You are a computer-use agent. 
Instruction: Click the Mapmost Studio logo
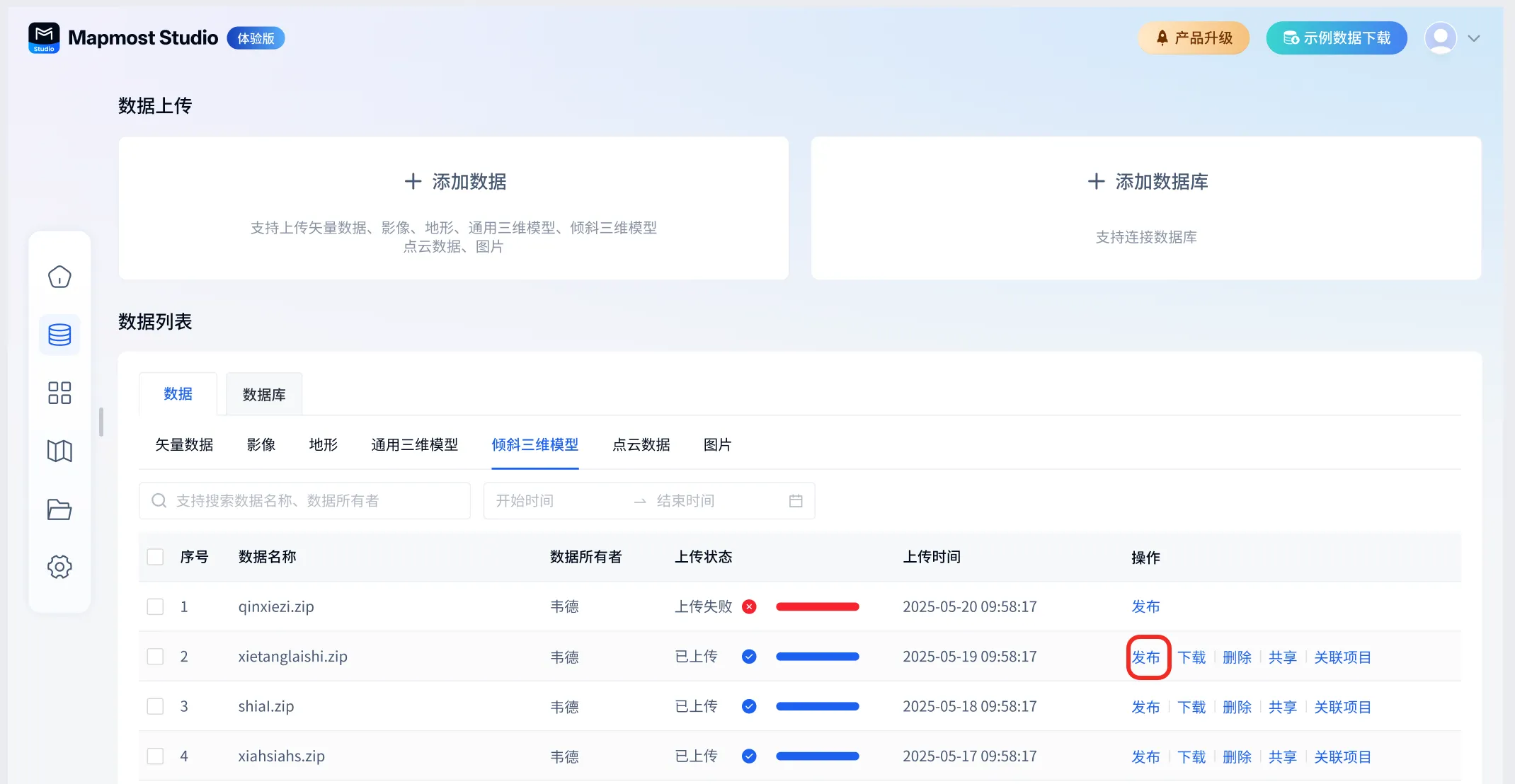[44, 38]
